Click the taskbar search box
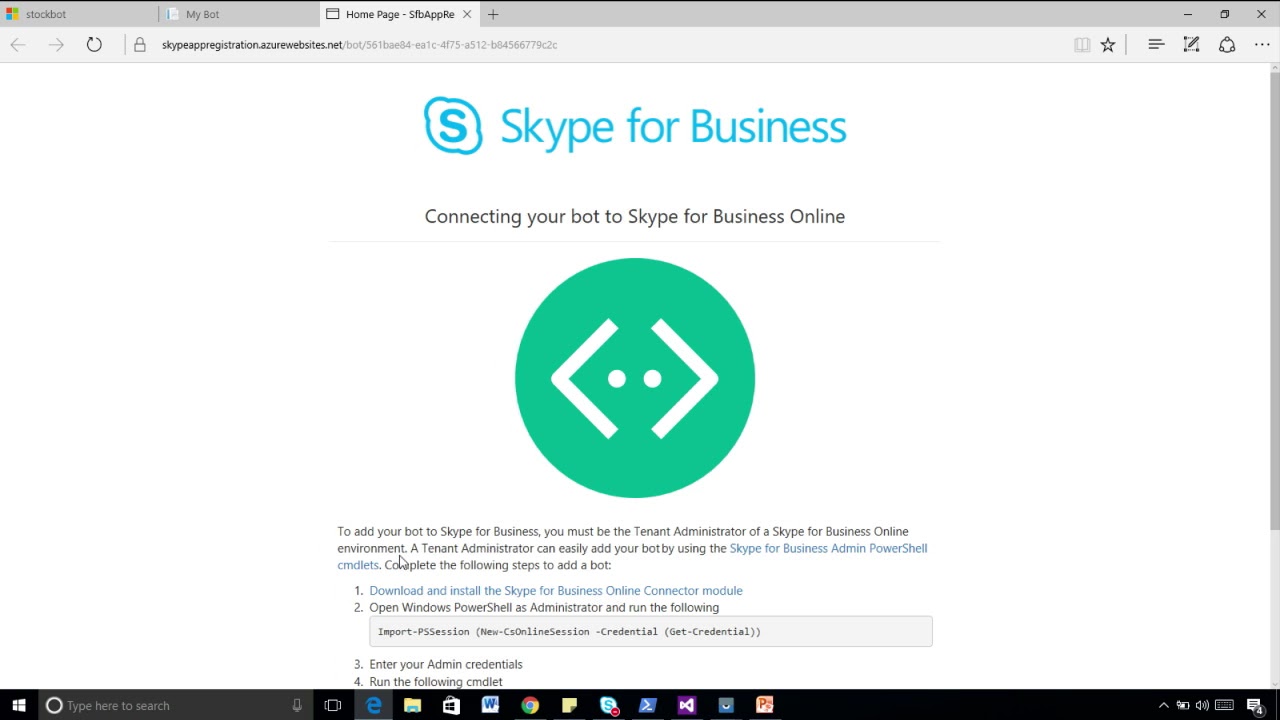 pos(175,705)
